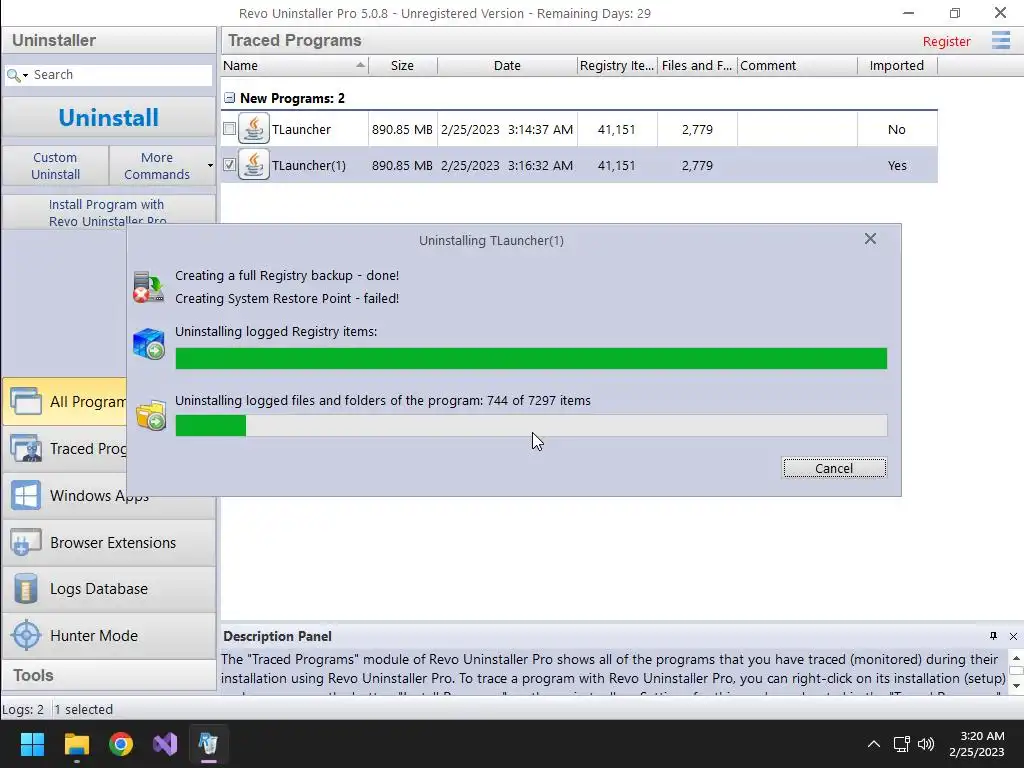Select the Hunter Mode label
Viewport: 1024px width, 768px height.
[94, 636]
